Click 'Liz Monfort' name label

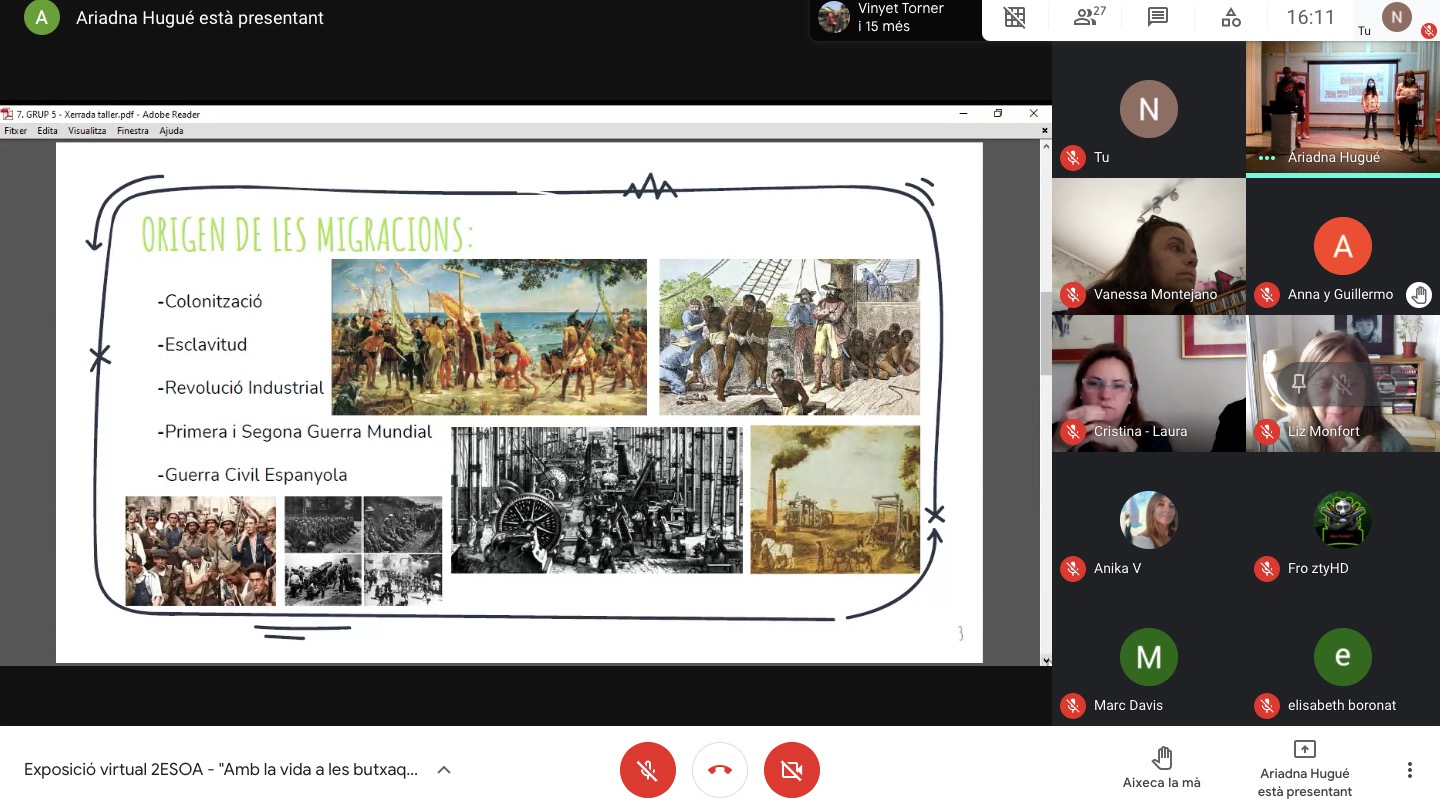click(x=1324, y=431)
